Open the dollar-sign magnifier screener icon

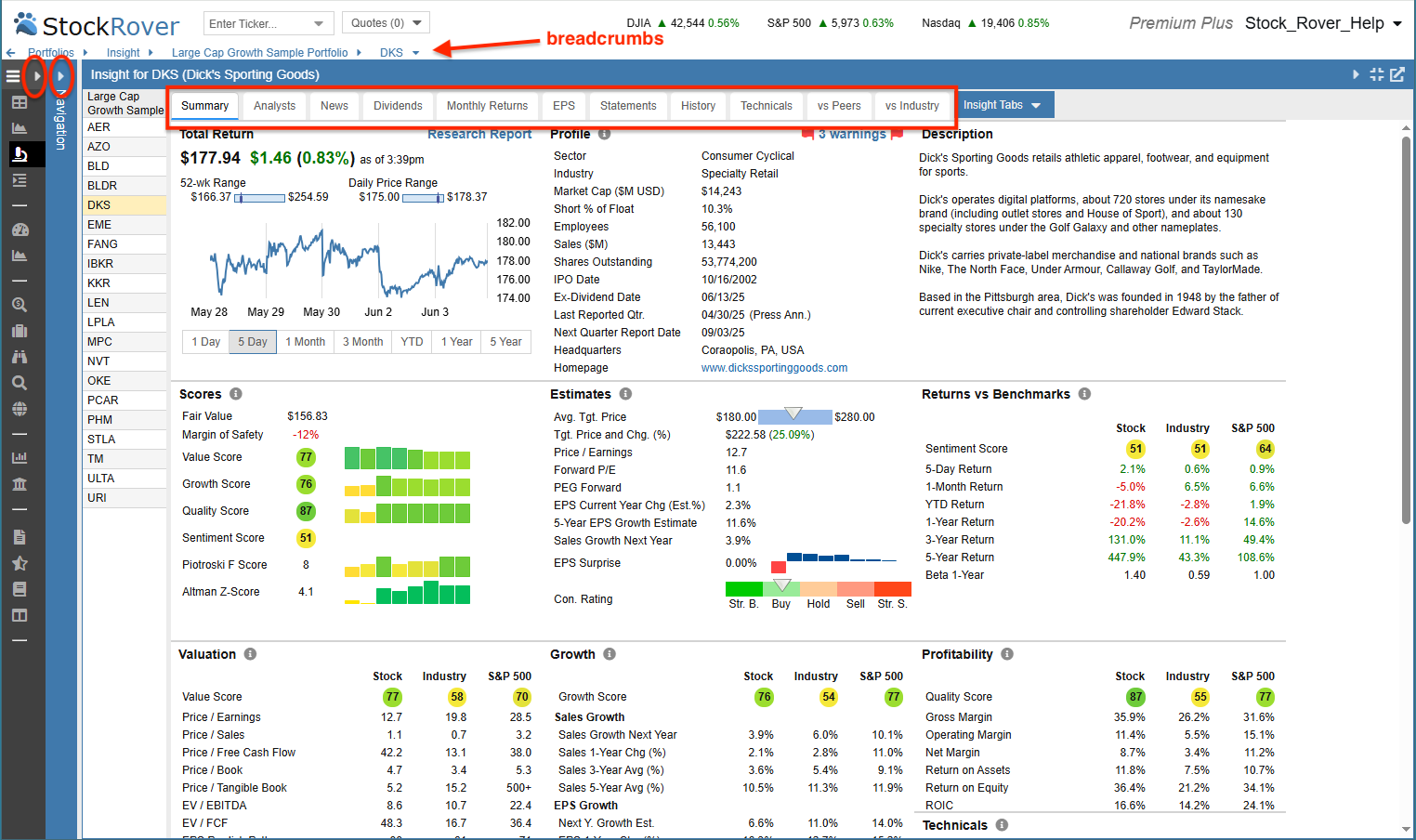tap(20, 305)
